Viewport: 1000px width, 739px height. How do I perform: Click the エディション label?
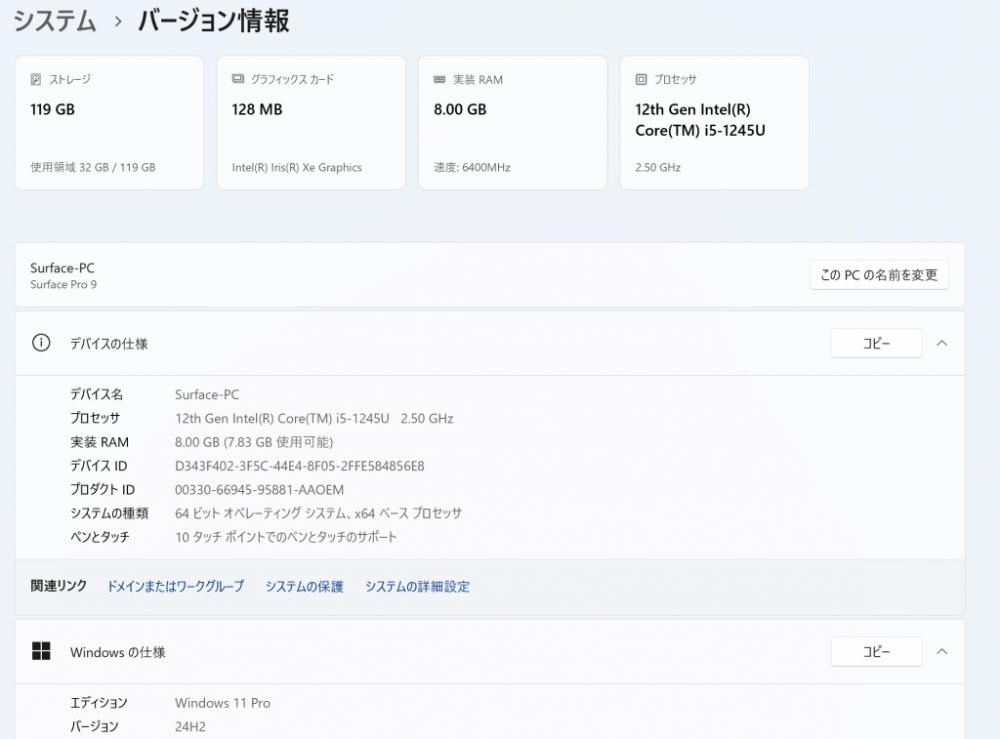tap(99, 703)
